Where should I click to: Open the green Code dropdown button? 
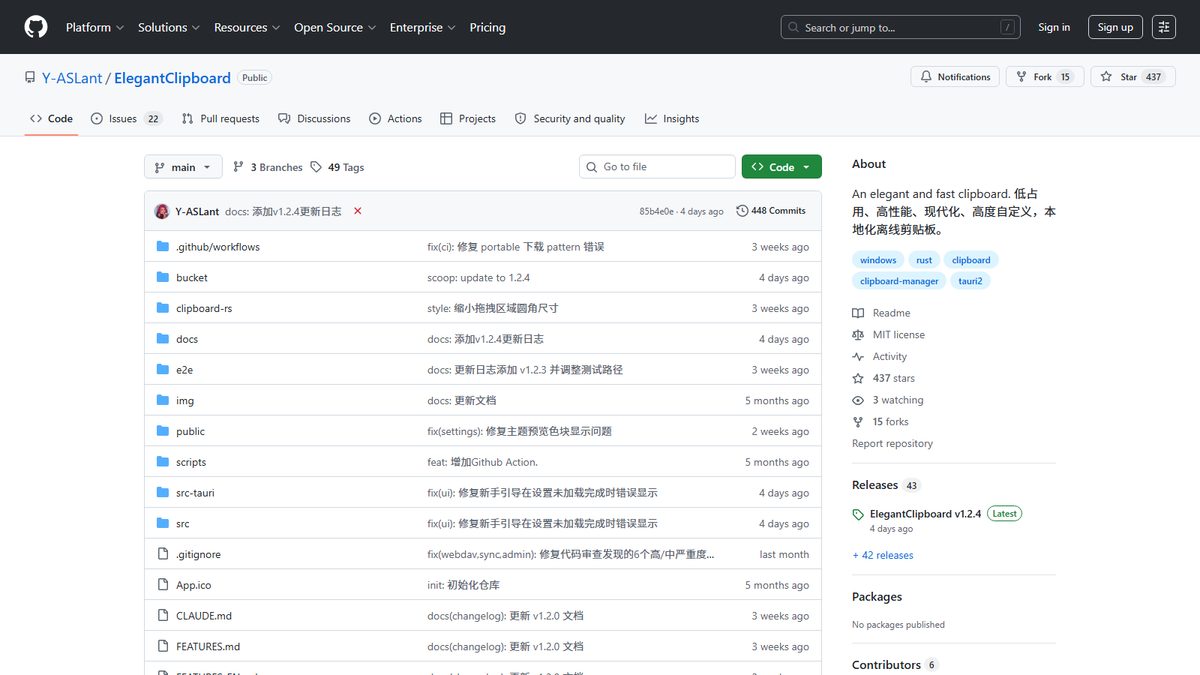[x=782, y=167]
